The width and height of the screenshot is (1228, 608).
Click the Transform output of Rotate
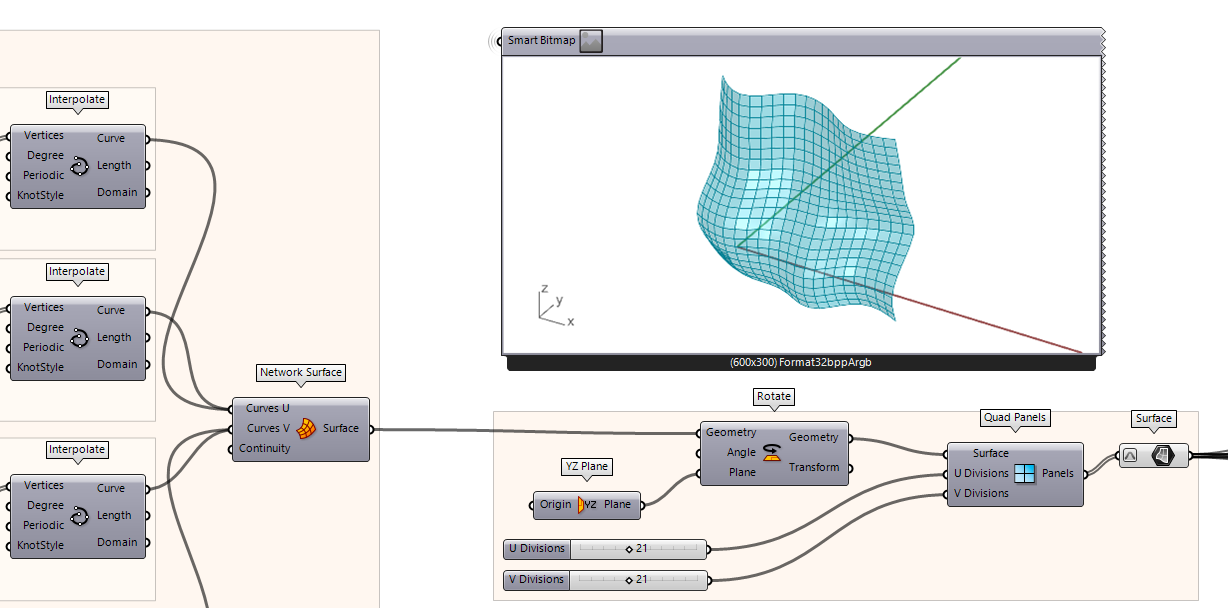click(x=813, y=468)
